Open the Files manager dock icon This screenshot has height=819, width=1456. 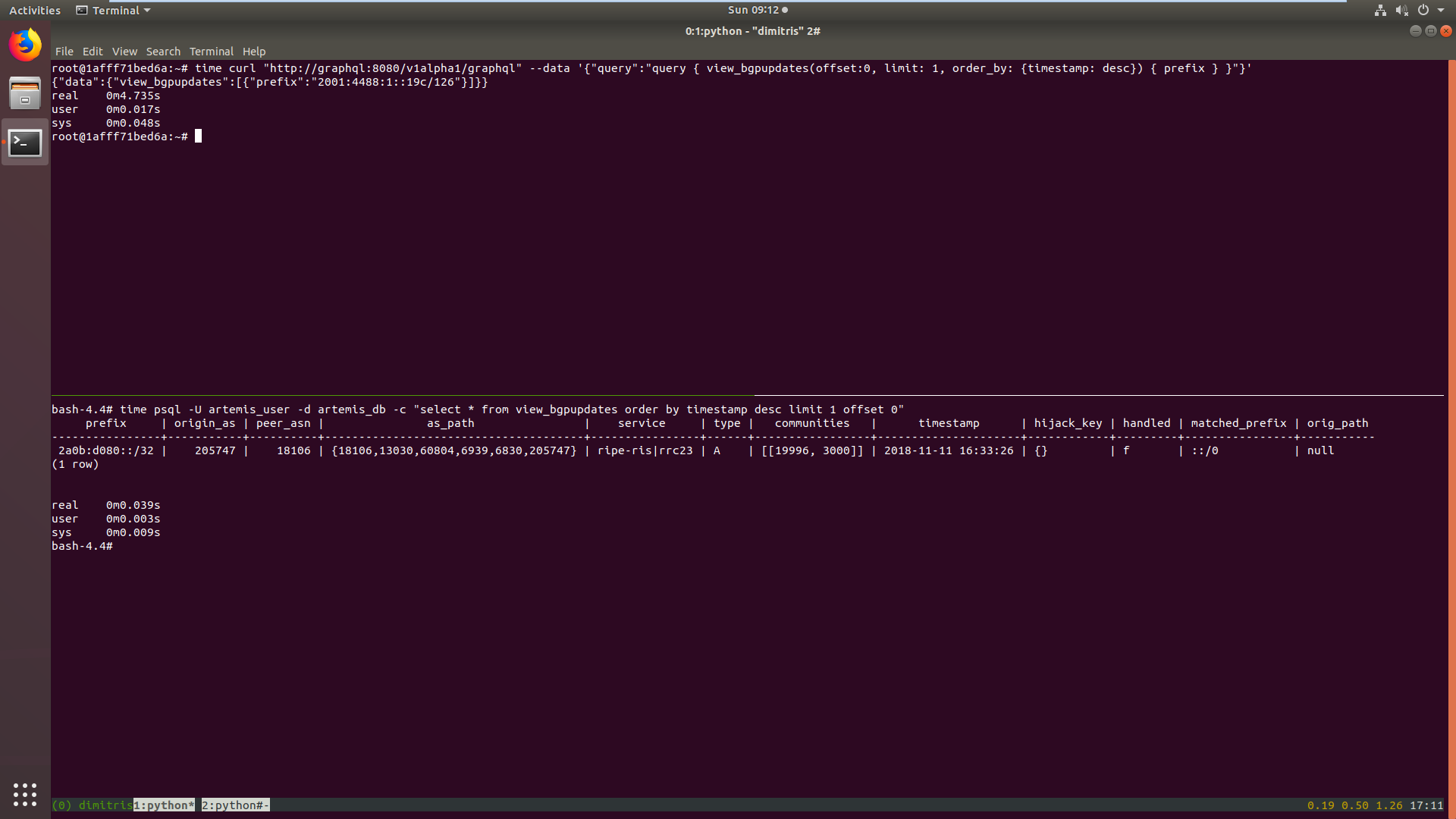(25, 94)
